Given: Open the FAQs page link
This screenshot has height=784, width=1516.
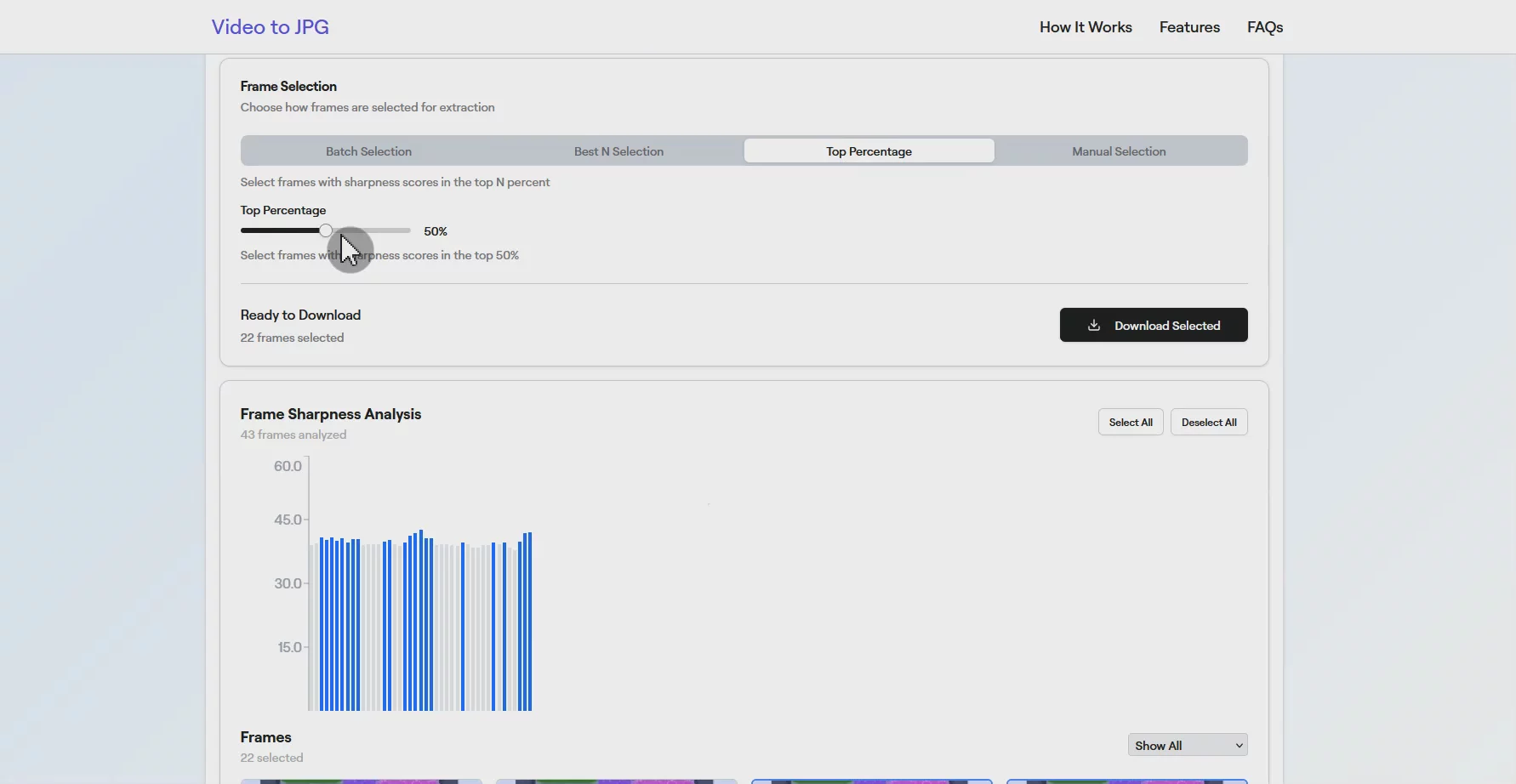Looking at the screenshot, I should [1264, 27].
